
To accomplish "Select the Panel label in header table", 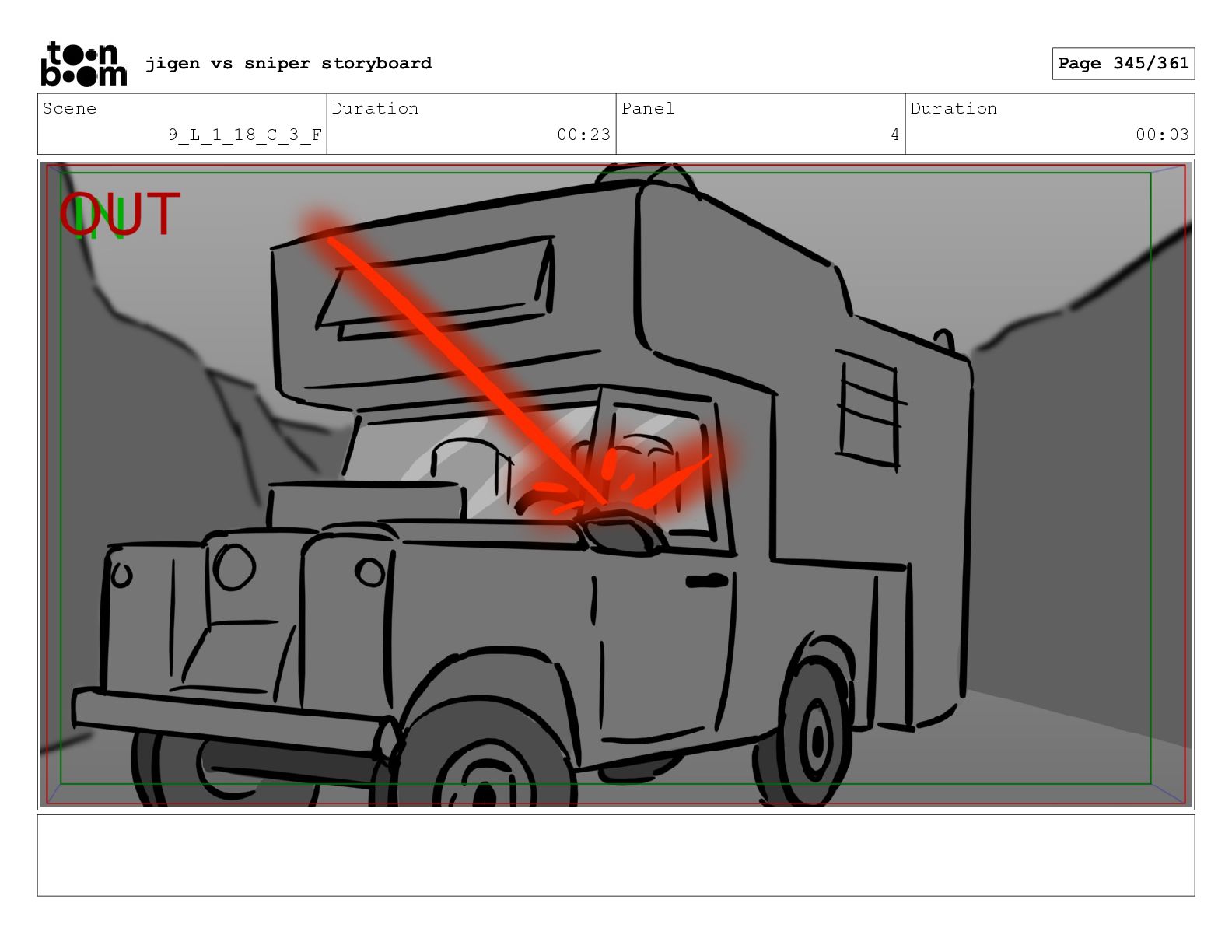I will [x=648, y=108].
